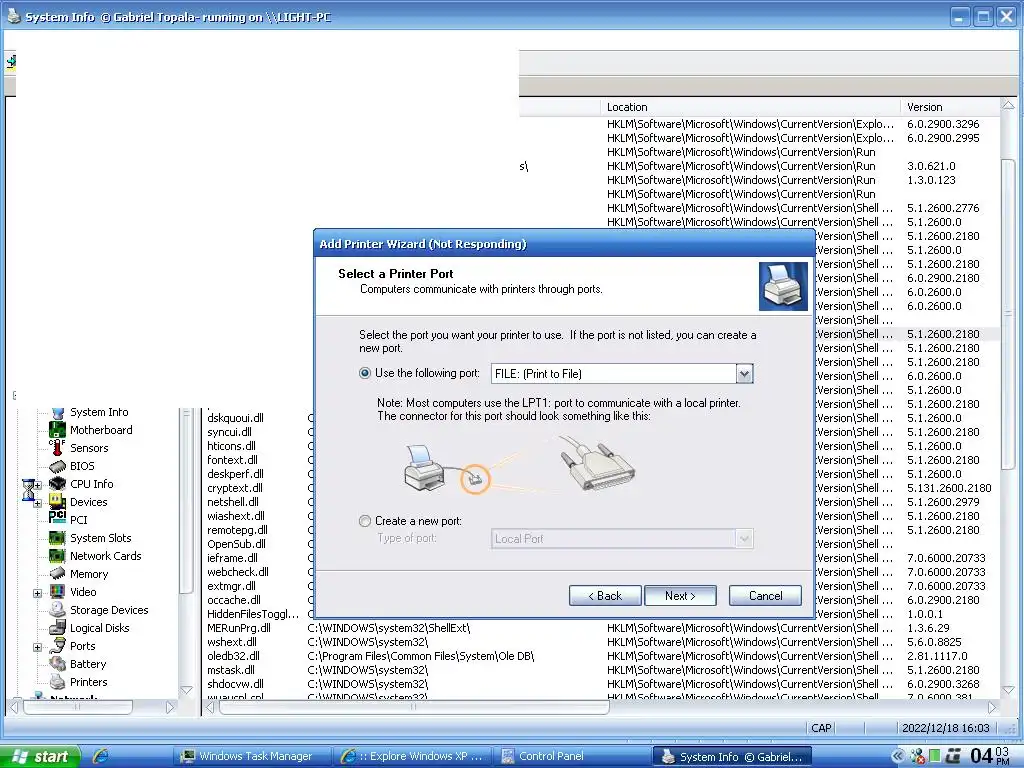Click the CAP indicator in status bar
This screenshot has height=768, width=1024.
(x=821, y=728)
